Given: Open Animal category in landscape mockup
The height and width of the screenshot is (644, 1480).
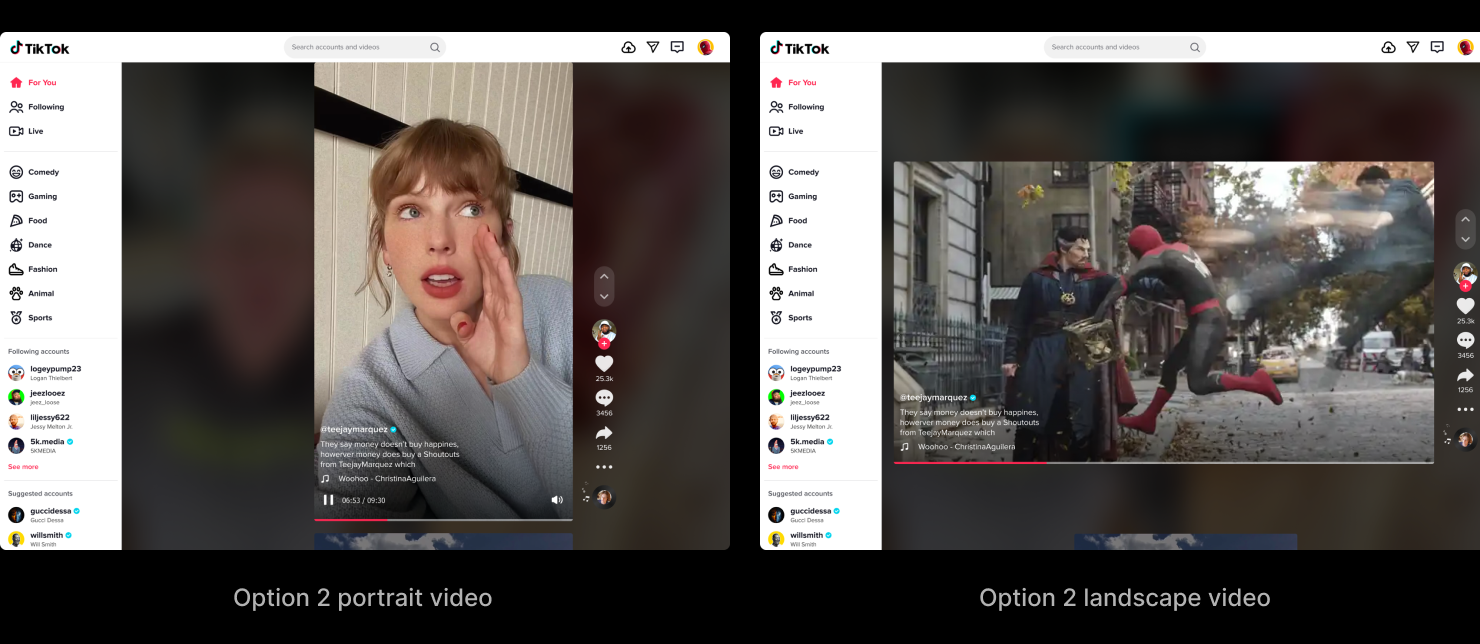Looking at the screenshot, I should (x=791, y=293).
